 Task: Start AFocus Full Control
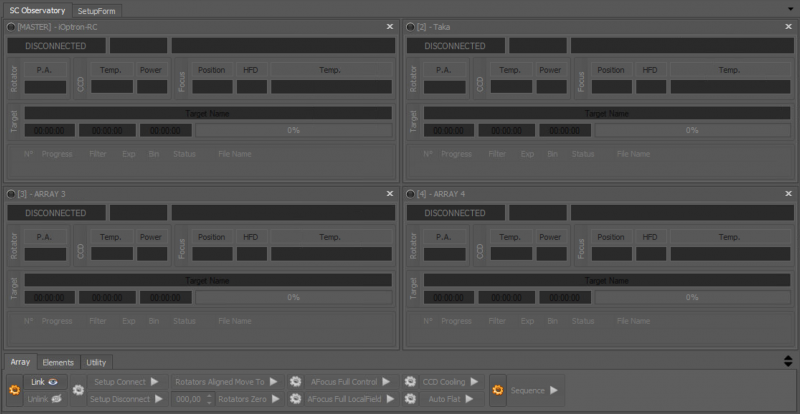(x=351, y=382)
